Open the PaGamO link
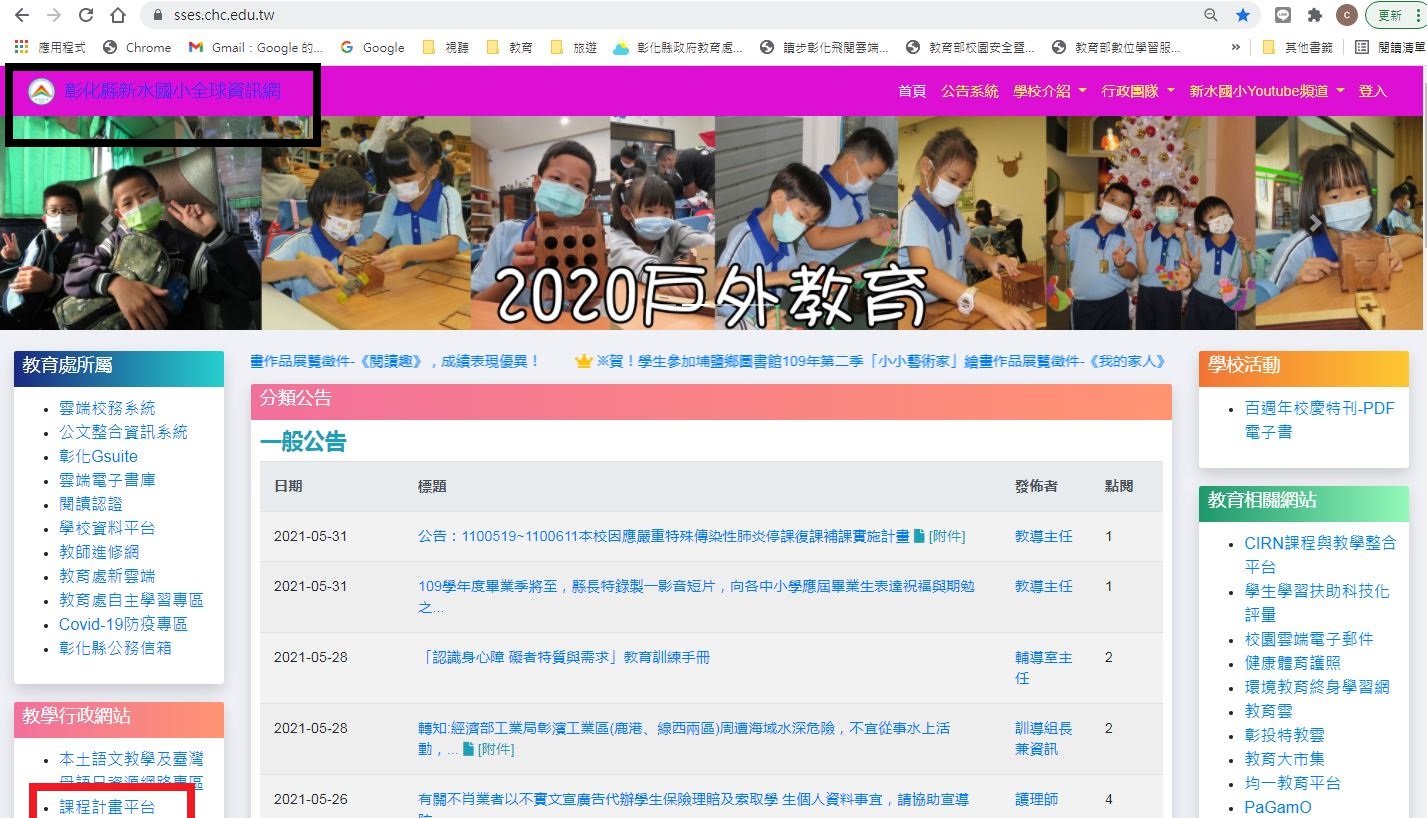Screen dimensions: 1427x818 pyautogui.click(x=1277, y=807)
